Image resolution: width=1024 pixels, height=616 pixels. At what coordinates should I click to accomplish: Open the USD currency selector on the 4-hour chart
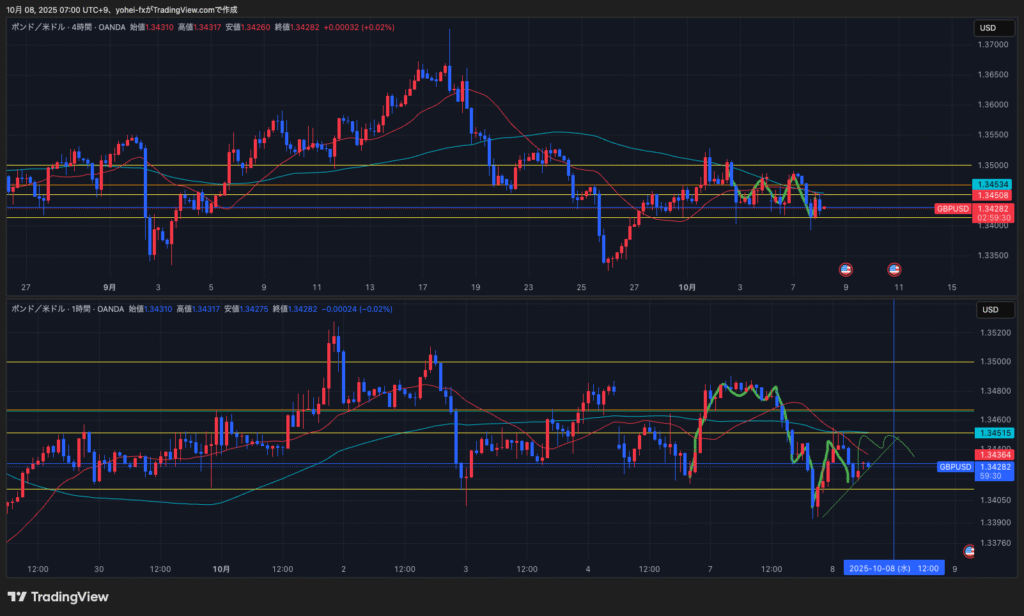(989, 28)
